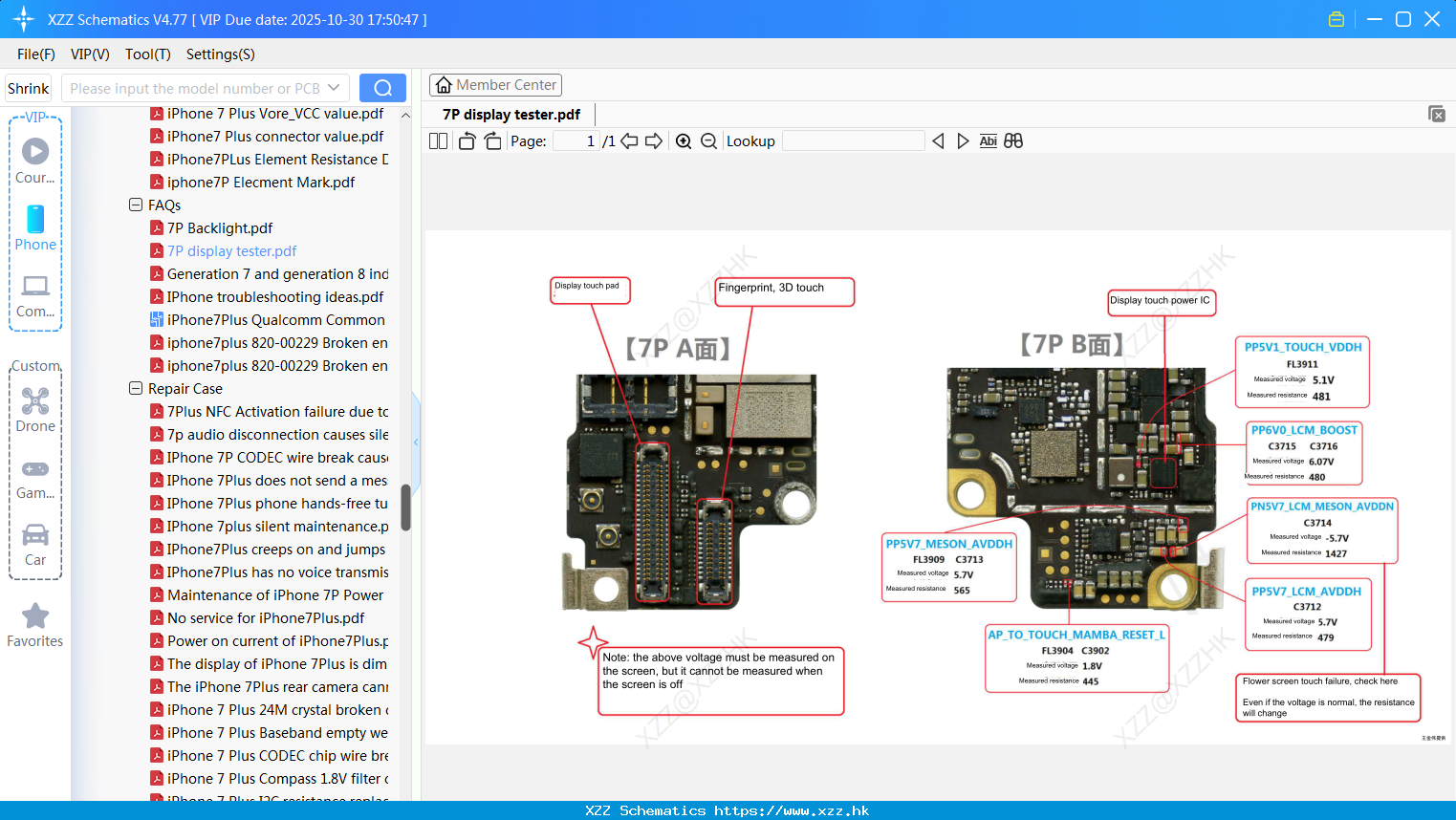This screenshot has height=820, width=1456.
Task: Open No service for IPhone7Plus.pdf
Action: 266,617
